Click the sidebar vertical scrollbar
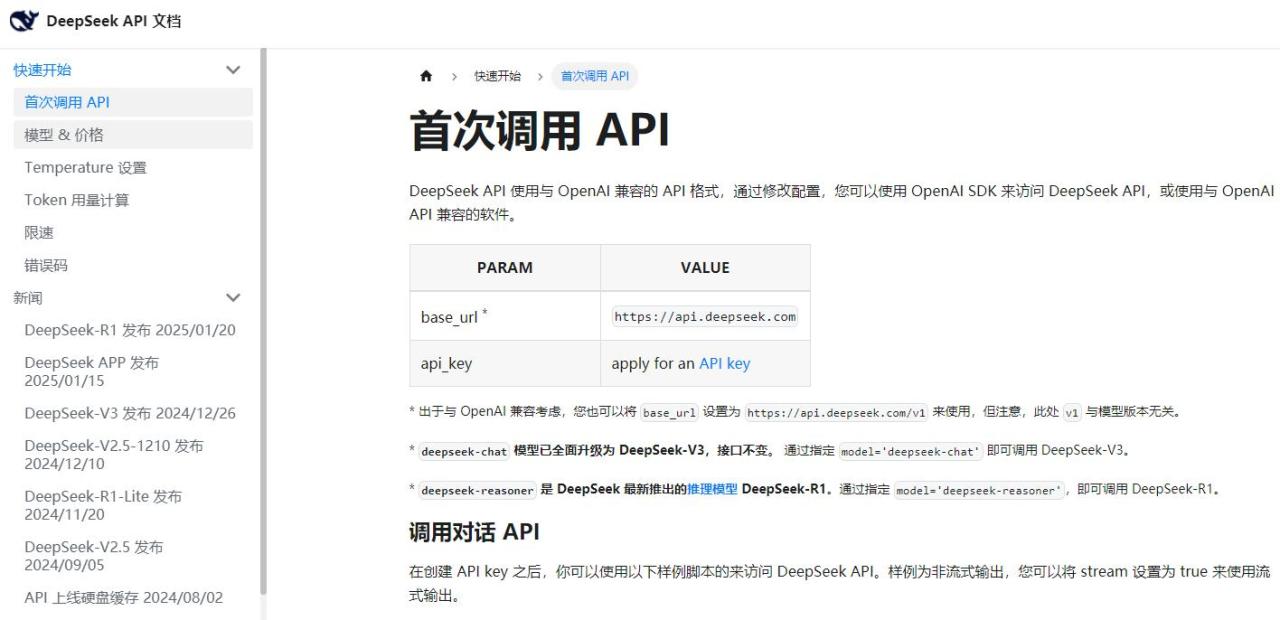This screenshot has height=620, width=1280. [264, 320]
